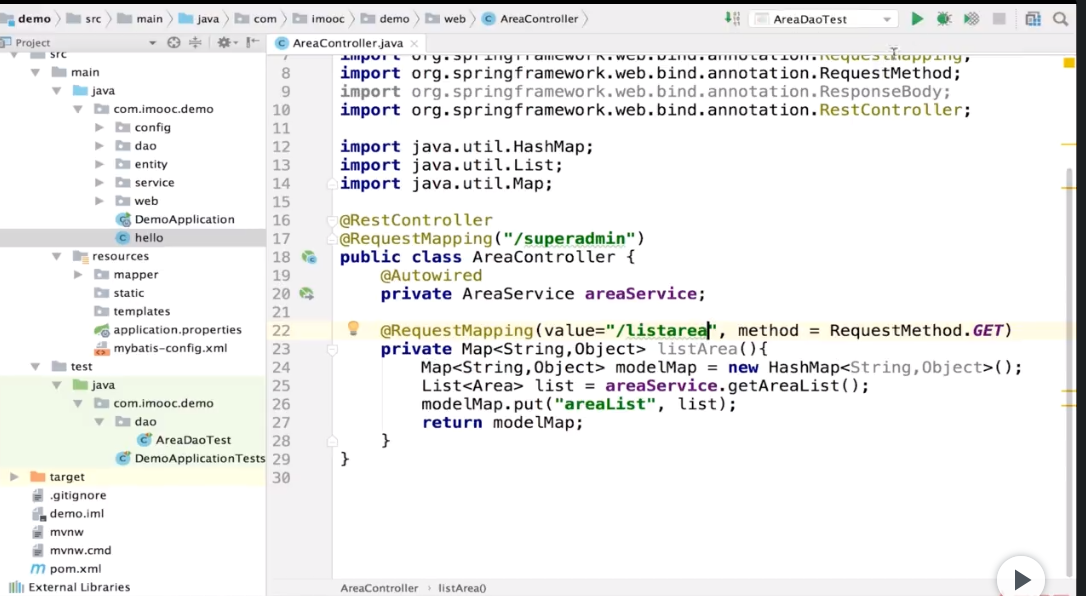The height and width of the screenshot is (596, 1086).
Task: Click src in navigation breadcrumb
Action: (93, 19)
